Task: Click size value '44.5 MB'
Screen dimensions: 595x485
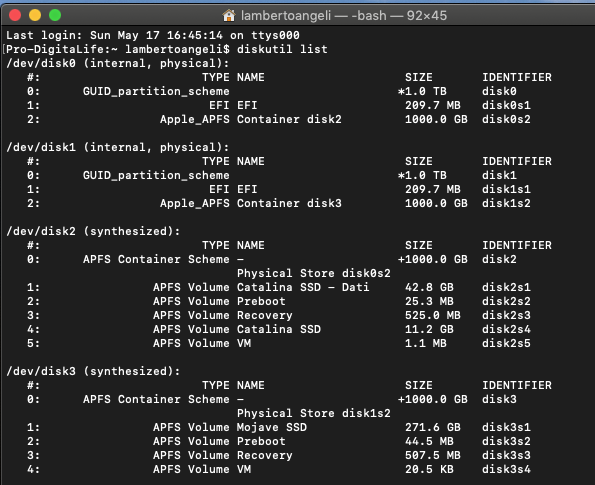Action: pos(429,441)
